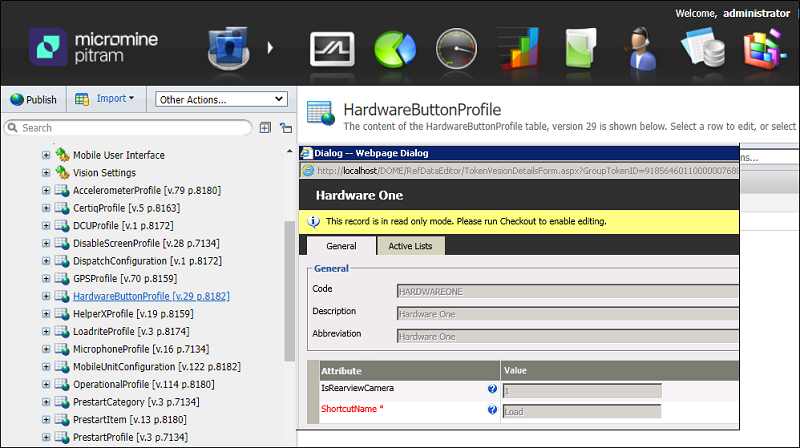Expand the GPSProfile tree node
The height and width of the screenshot is (448, 800).
(x=46, y=278)
